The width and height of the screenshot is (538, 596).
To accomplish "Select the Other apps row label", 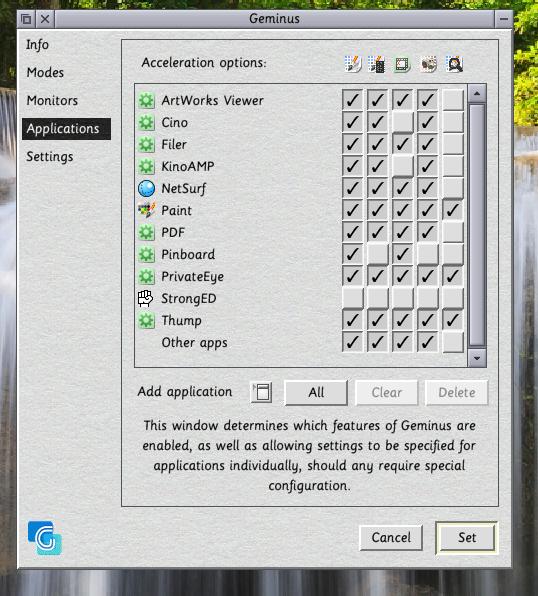I will click(195, 343).
